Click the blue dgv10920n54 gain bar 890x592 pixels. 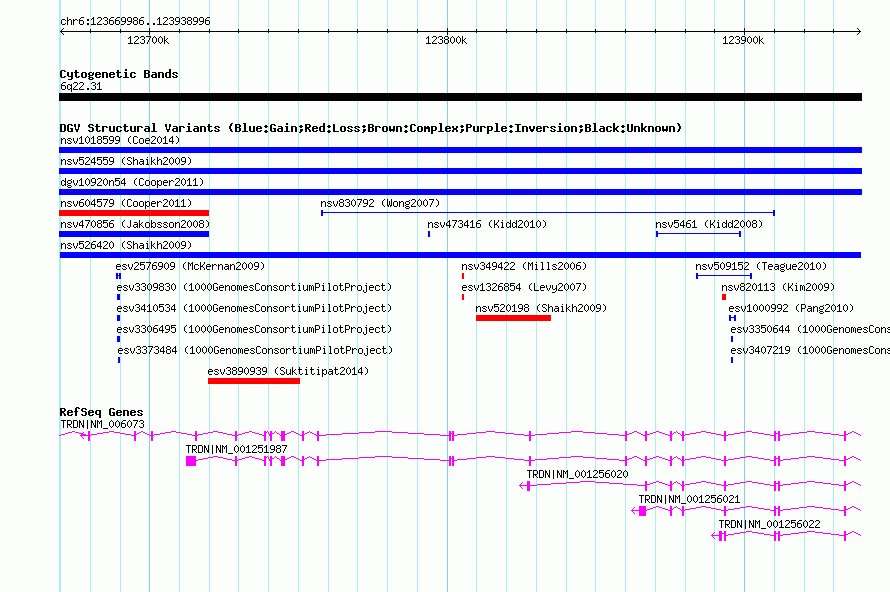point(460,192)
